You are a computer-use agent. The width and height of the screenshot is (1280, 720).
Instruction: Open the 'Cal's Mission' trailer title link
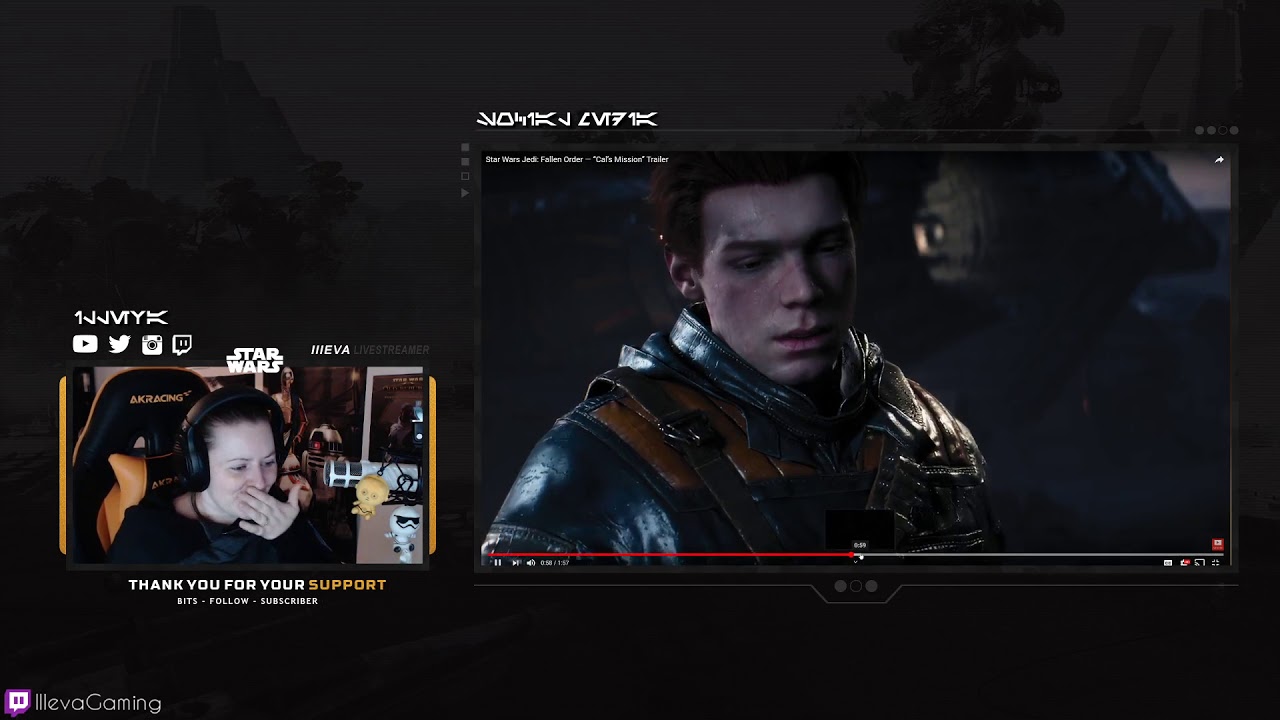tap(577, 159)
